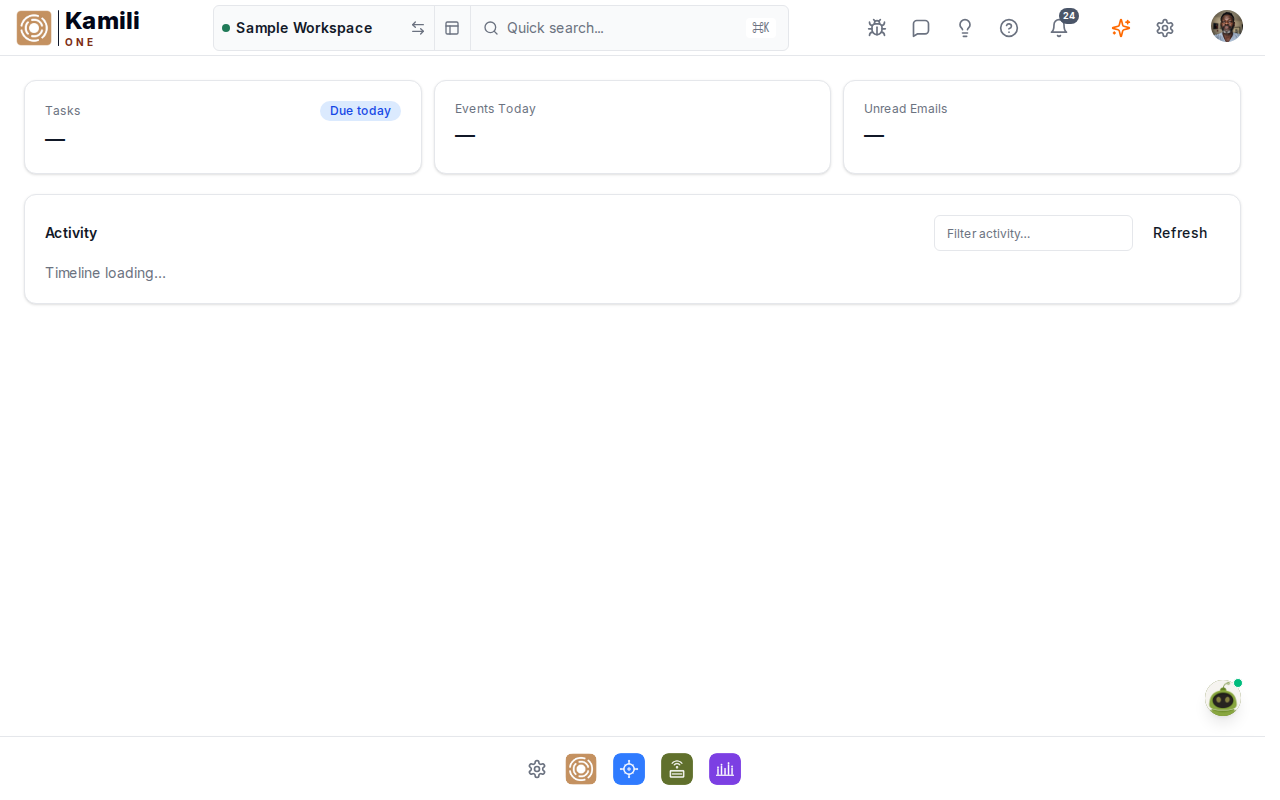
Task: Click the orange AI sparkle icon
Action: point(1121,28)
